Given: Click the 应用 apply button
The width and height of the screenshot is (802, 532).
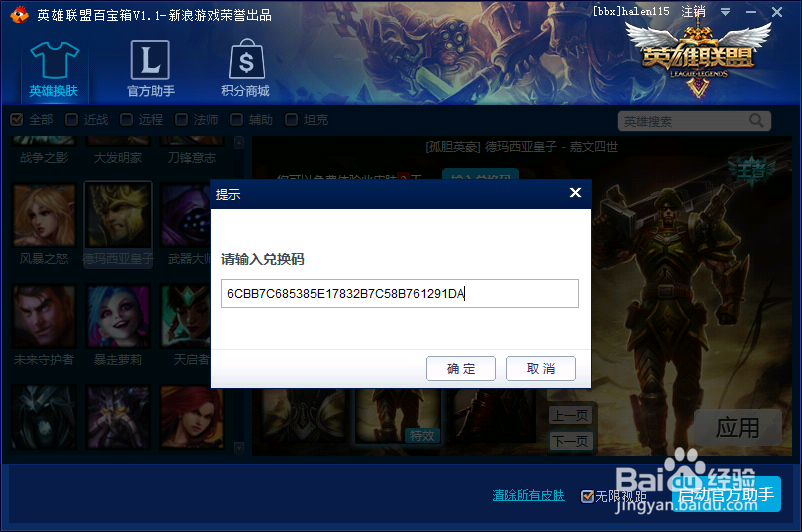Looking at the screenshot, I should 738,428.
